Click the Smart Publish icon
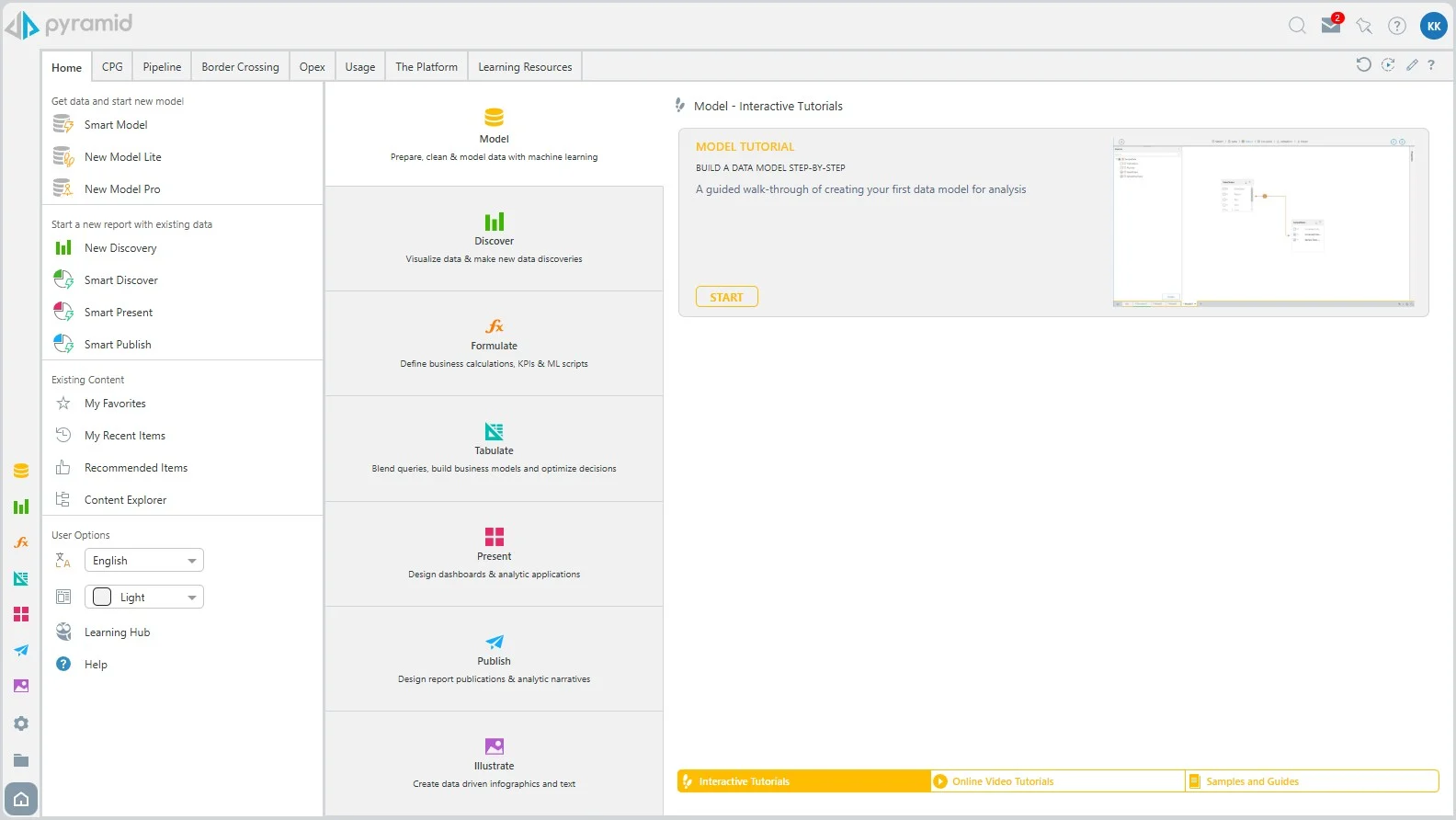This screenshot has height=820, width=1456. pyautogui.click(x=63, y=344)
